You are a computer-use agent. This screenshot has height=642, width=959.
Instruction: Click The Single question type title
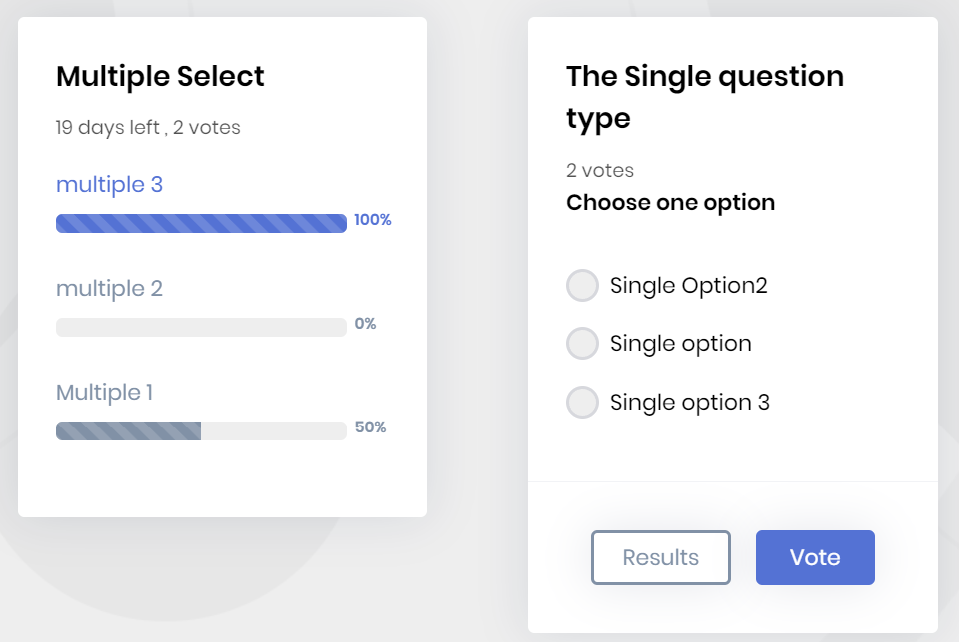coord(704,96)
